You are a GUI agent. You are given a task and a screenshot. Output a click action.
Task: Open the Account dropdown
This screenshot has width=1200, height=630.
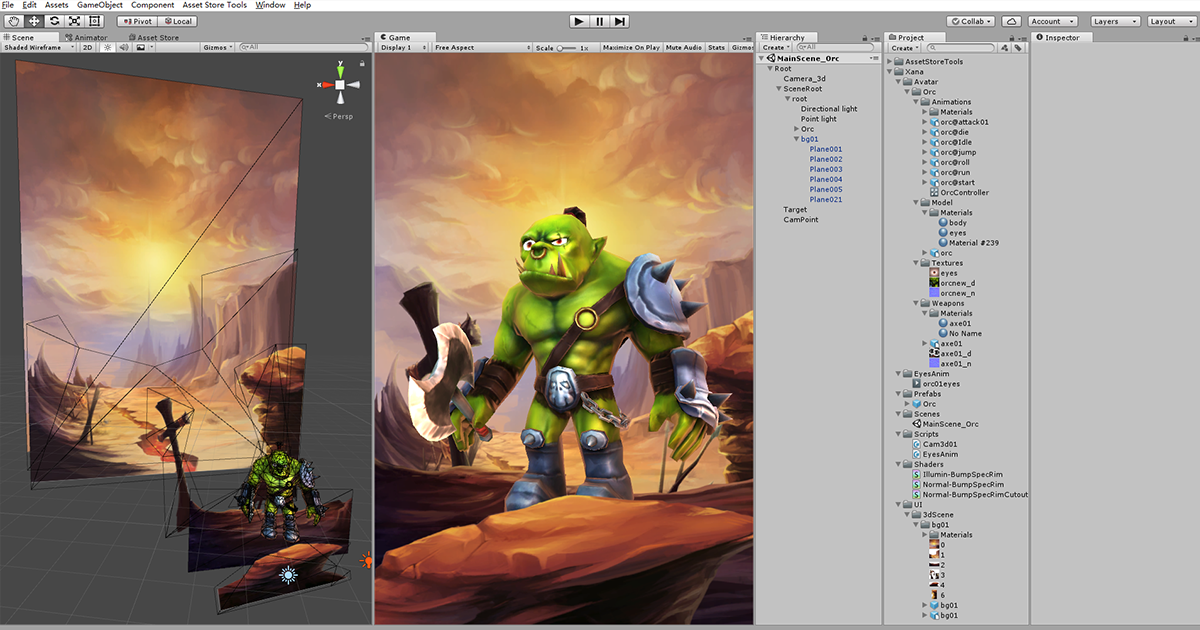pos(1052,21)
